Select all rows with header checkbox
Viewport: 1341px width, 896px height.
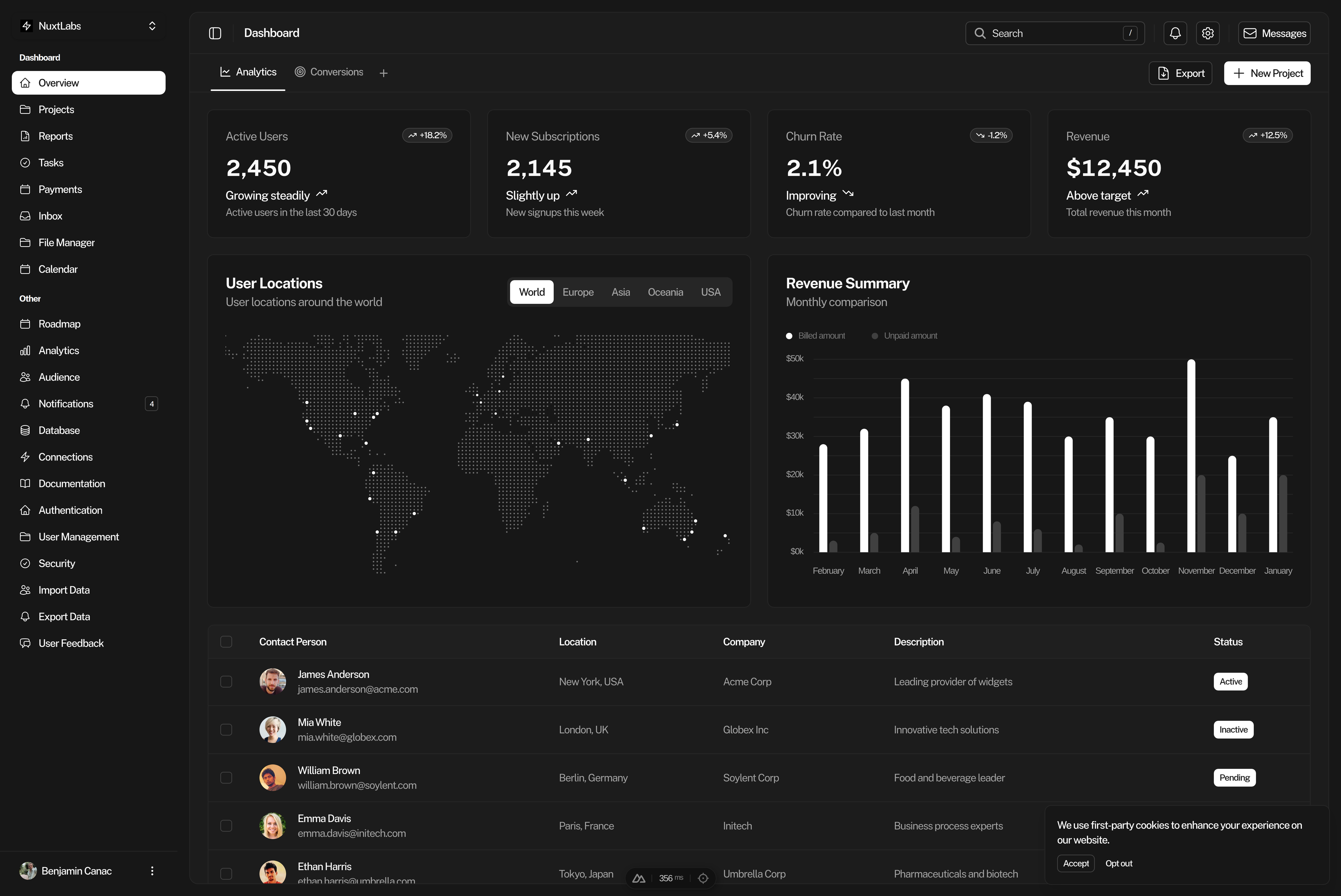(x=226, y=642)
